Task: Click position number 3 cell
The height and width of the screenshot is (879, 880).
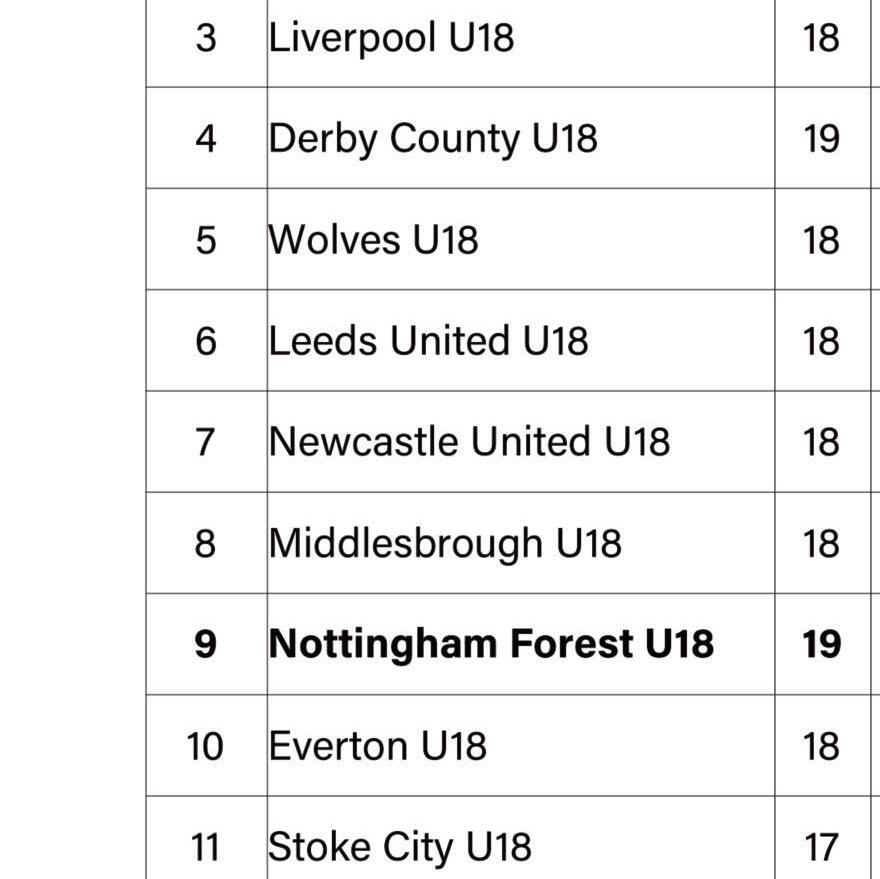Action: coord(205,38)
